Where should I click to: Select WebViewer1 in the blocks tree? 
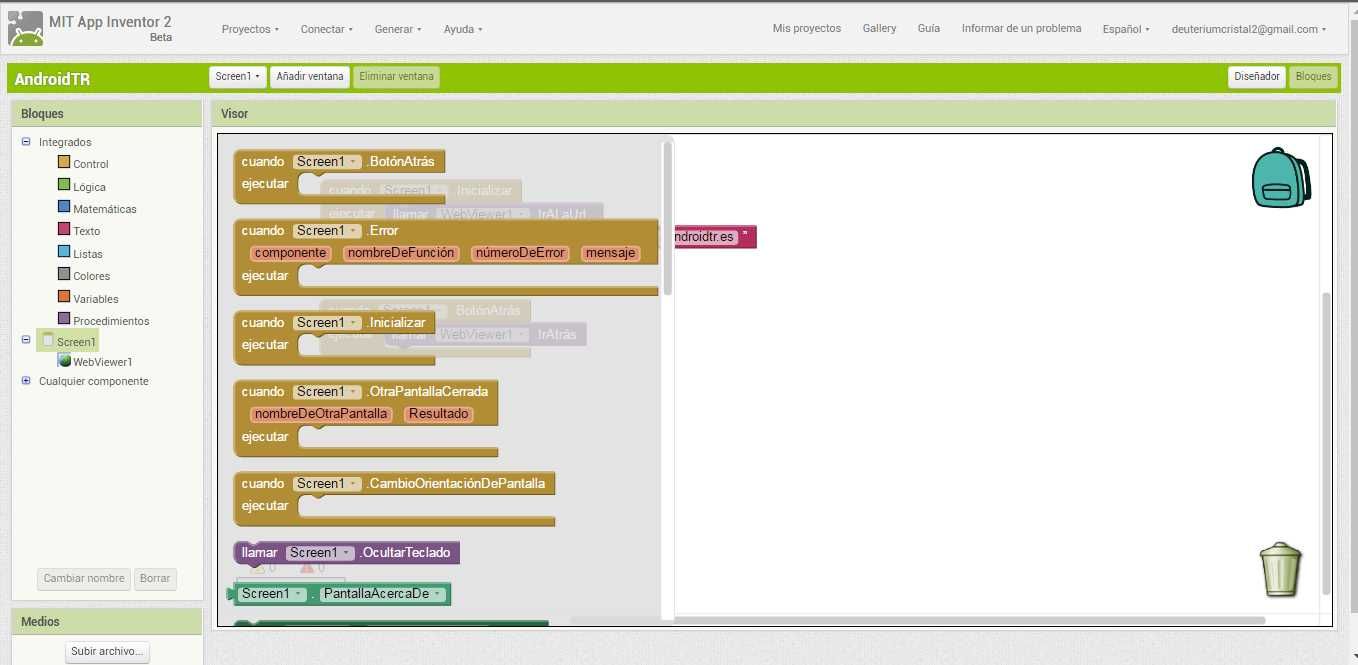tap(103, 362)
